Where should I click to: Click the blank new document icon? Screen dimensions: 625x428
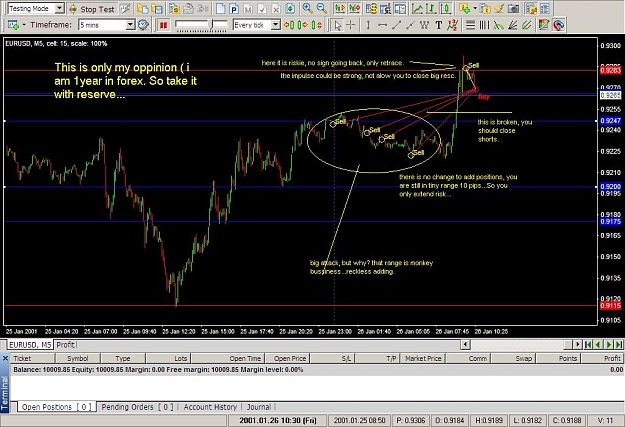pos(220,9)
